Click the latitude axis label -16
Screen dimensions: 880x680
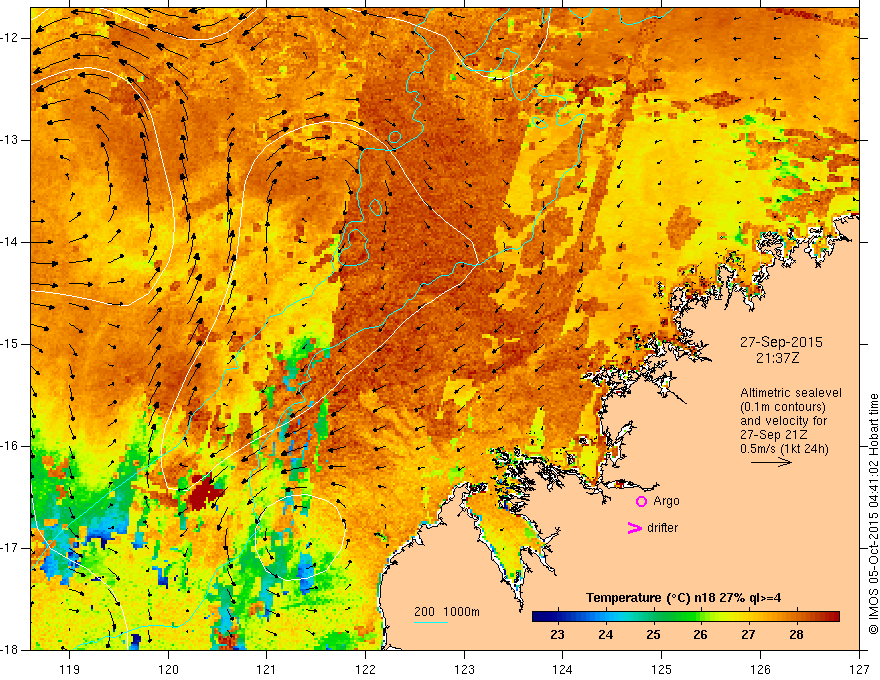pos(11,446)
